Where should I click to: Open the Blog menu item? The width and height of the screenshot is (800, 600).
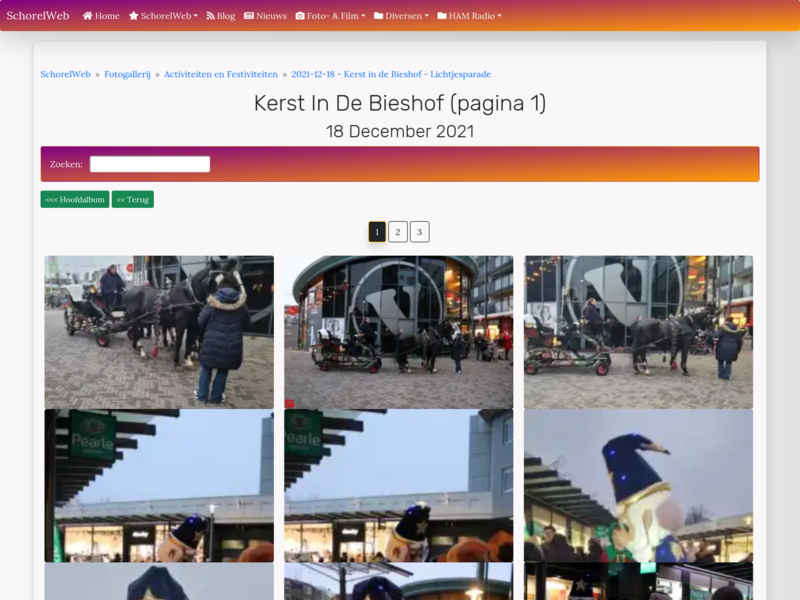click(220, 16)
